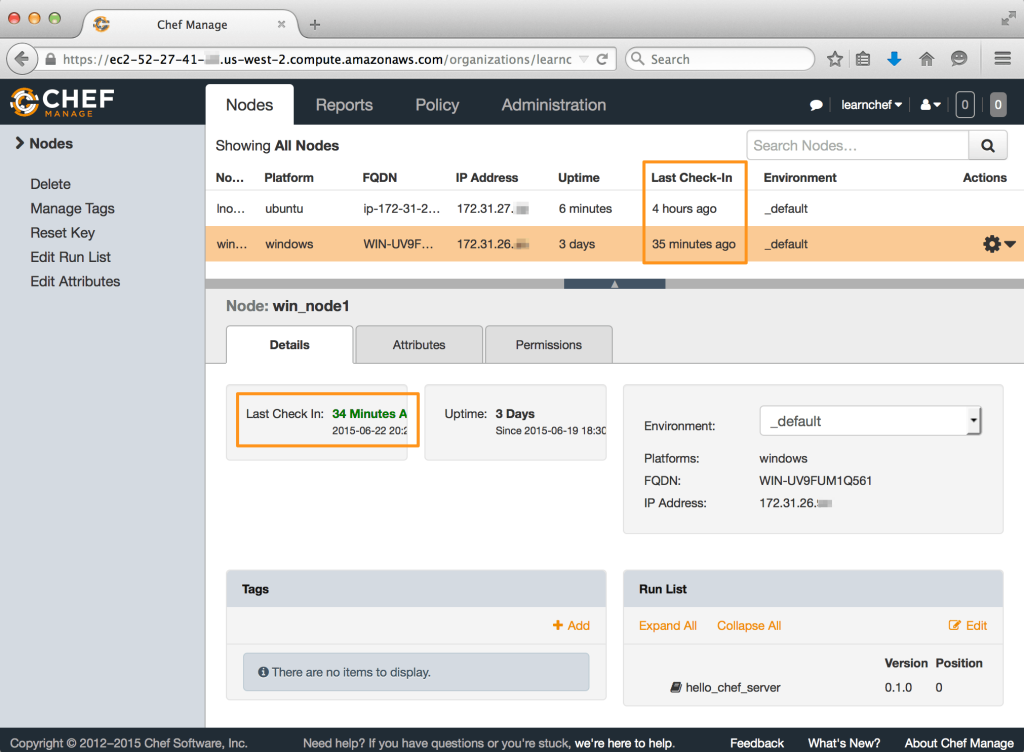Click the Add tag link
Viewport: 1024px width, 752px height.
click(571, 626)
